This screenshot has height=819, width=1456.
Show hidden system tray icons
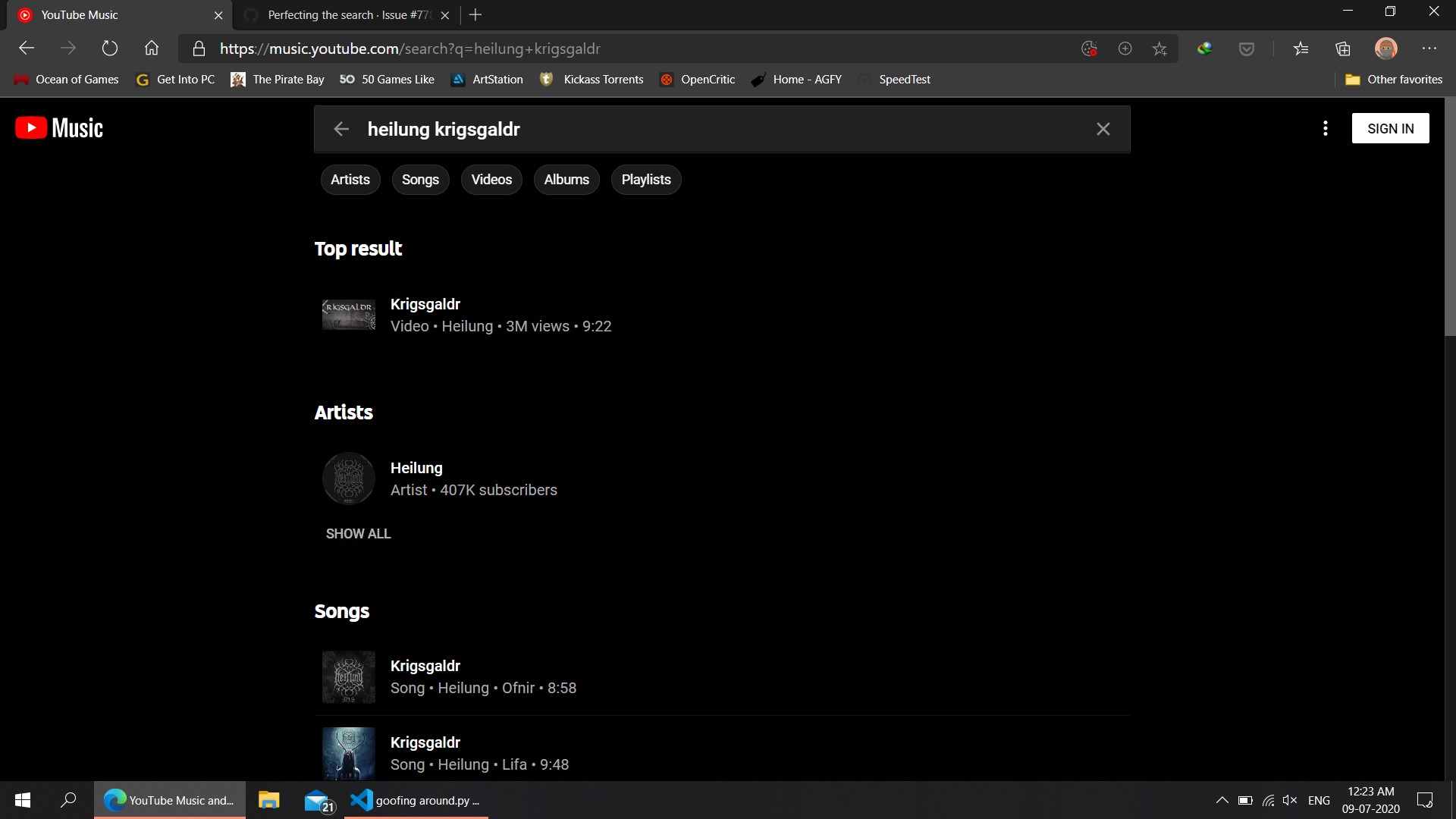point(1222,800)
